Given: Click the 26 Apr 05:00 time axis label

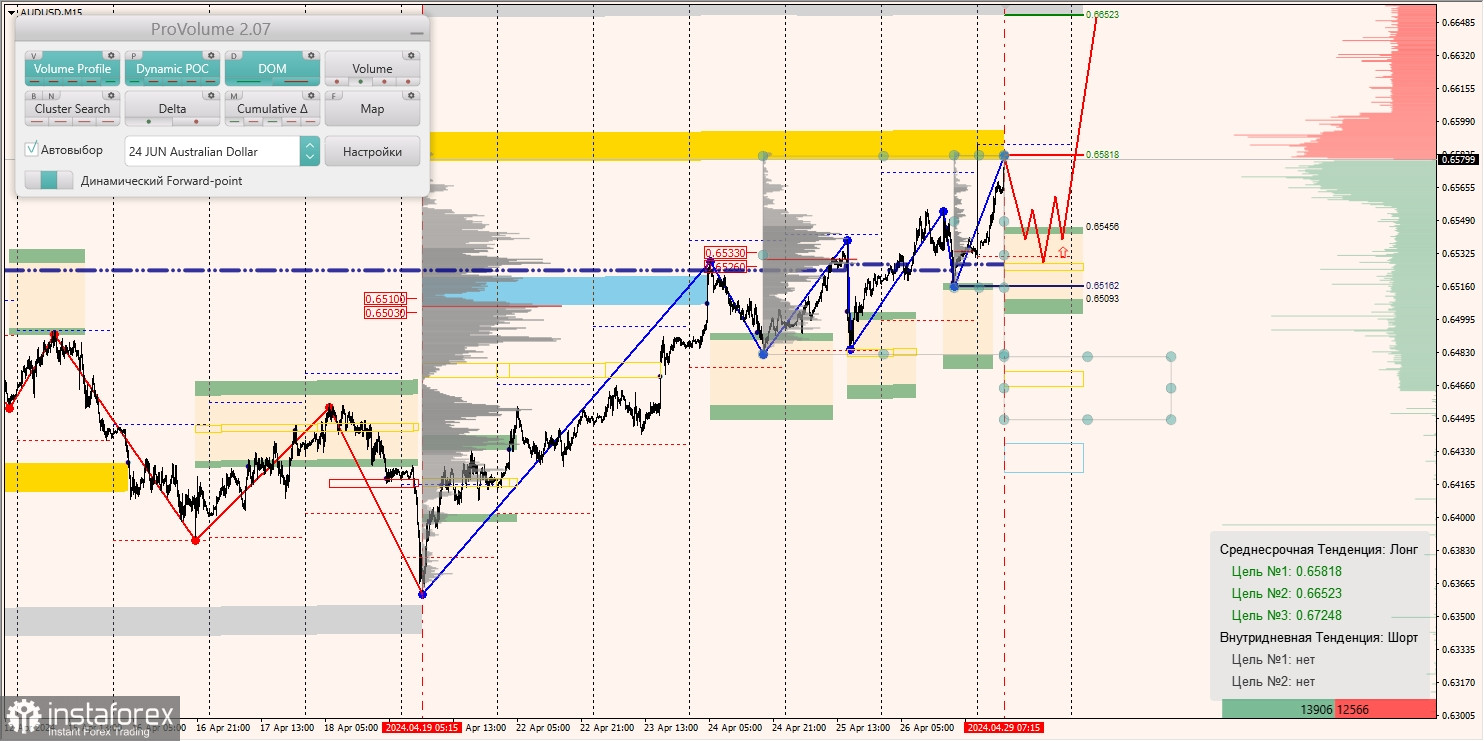Looking at the screenshot, I should [x=927, y=728].
